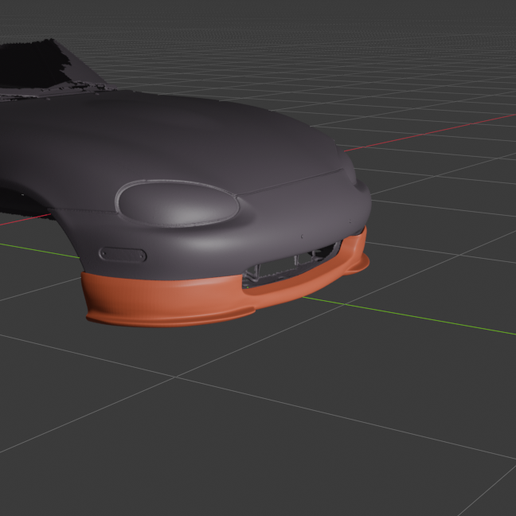Click the small side marker light recess
This screenshot has width=516, height=516.
[x=123, y=255]
